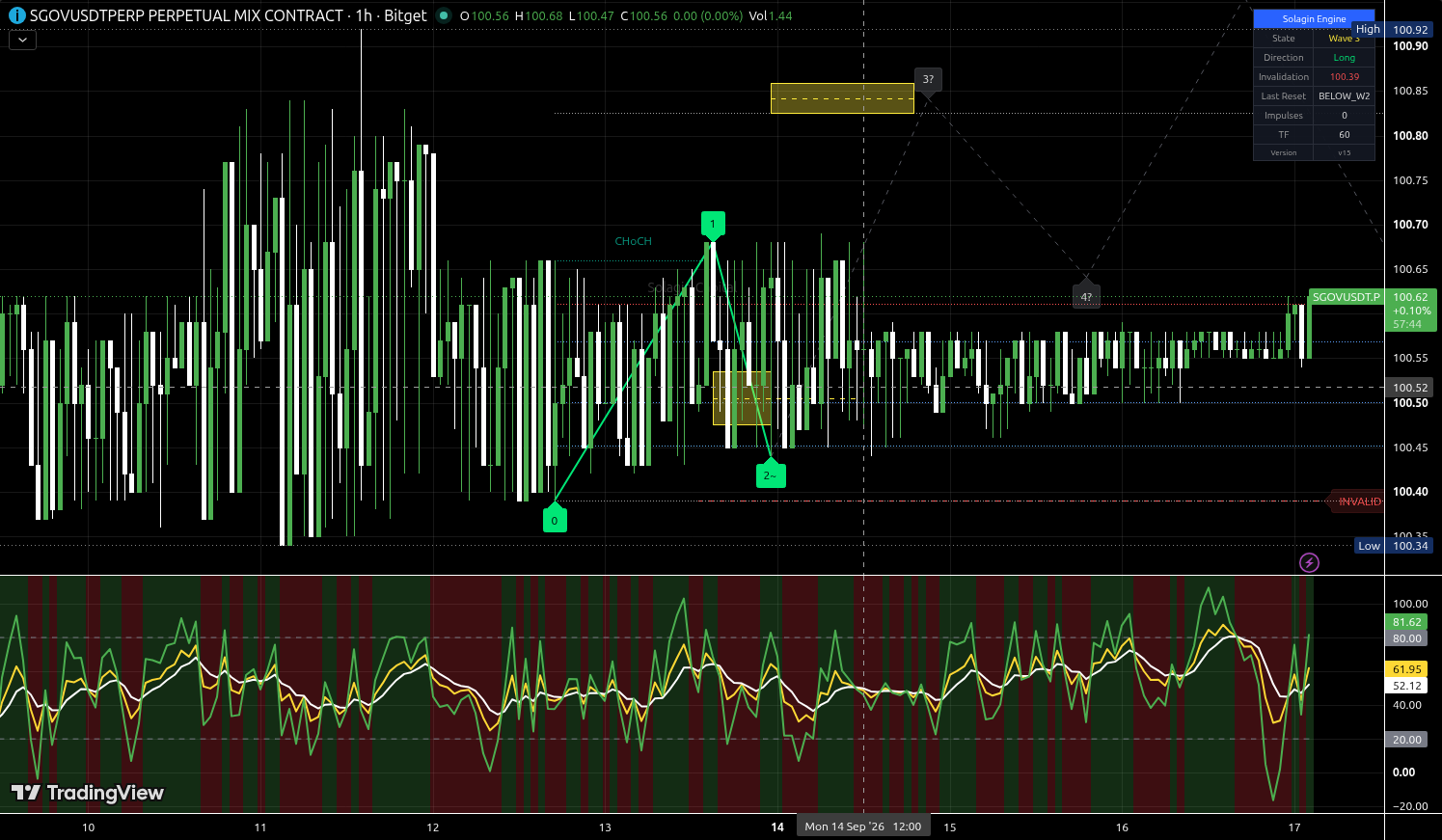
Task: Click the projected 4? wave label
Action: [1086, 296]
